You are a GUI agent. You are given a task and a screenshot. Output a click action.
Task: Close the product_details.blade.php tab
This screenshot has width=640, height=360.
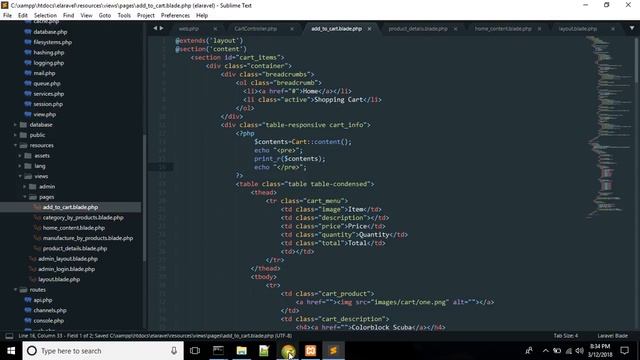pyautogui.click(x=456, y=29)
